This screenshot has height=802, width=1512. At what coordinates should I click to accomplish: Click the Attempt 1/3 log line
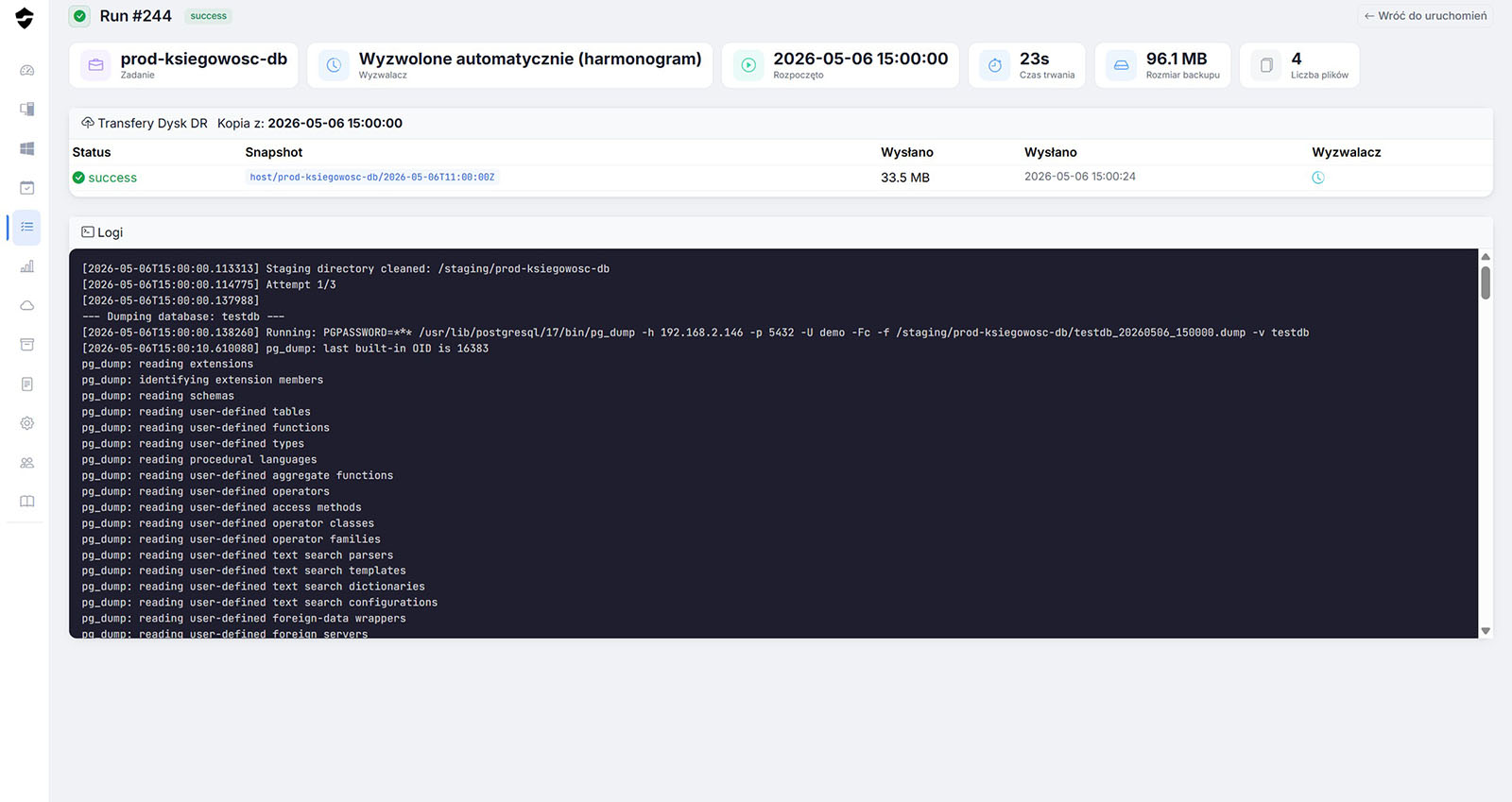click(209, 284)
